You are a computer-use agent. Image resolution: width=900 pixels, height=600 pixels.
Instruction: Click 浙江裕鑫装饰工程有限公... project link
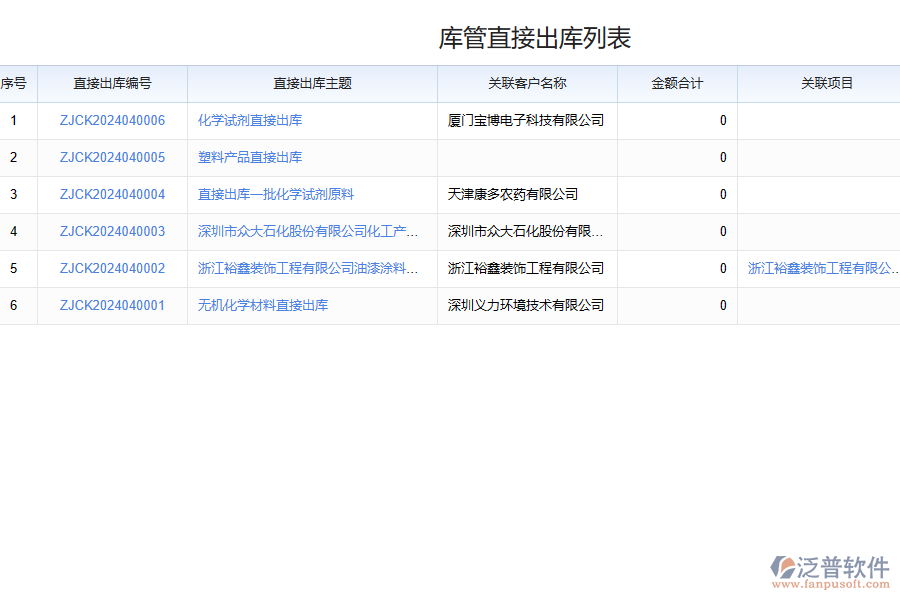[x=821, y=268]
